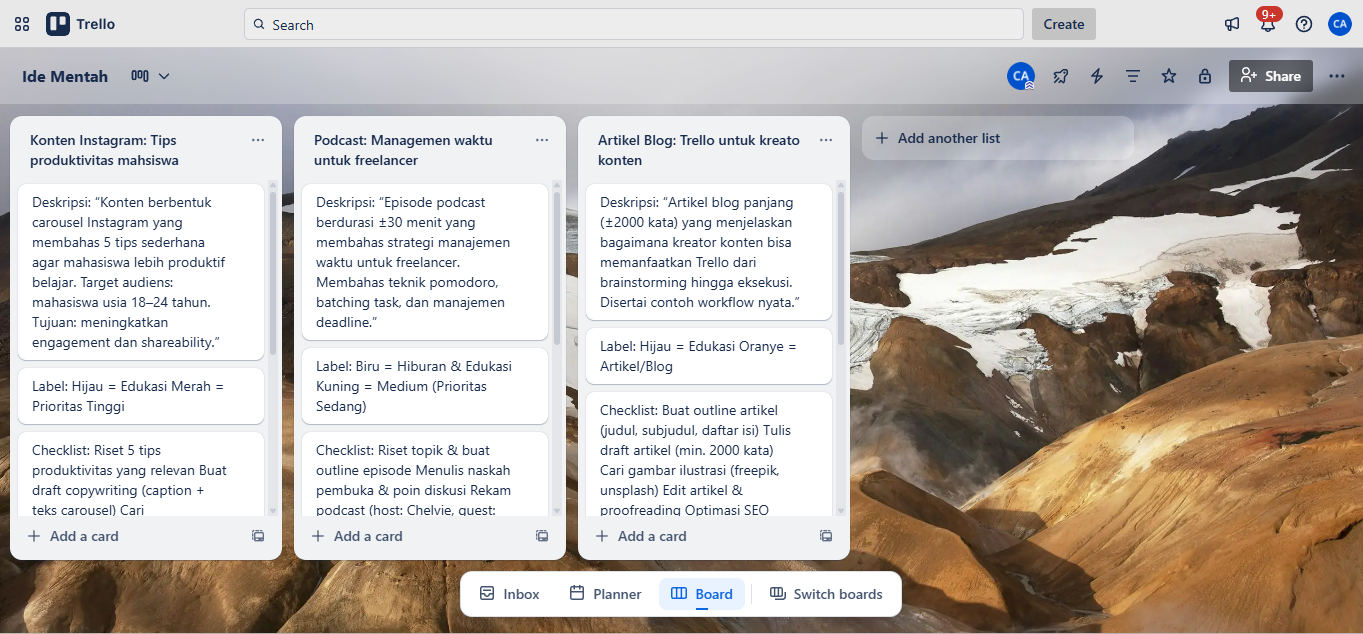Switch to the Planner tab
1363x634 pixels.
605,594
